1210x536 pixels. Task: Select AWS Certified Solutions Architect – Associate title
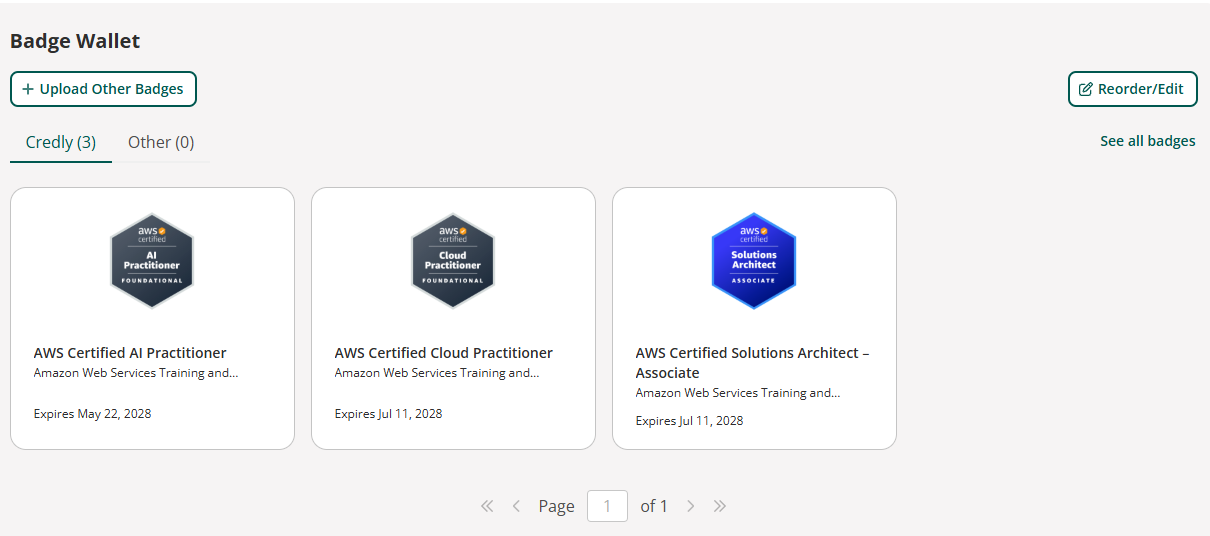[x=752, y=363]
